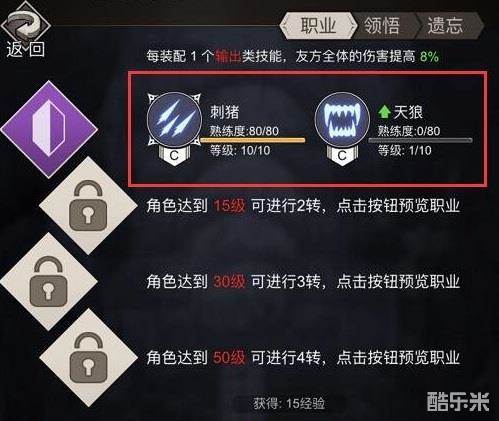Click the C rank badge under 天狼

[x=342, y=155]
